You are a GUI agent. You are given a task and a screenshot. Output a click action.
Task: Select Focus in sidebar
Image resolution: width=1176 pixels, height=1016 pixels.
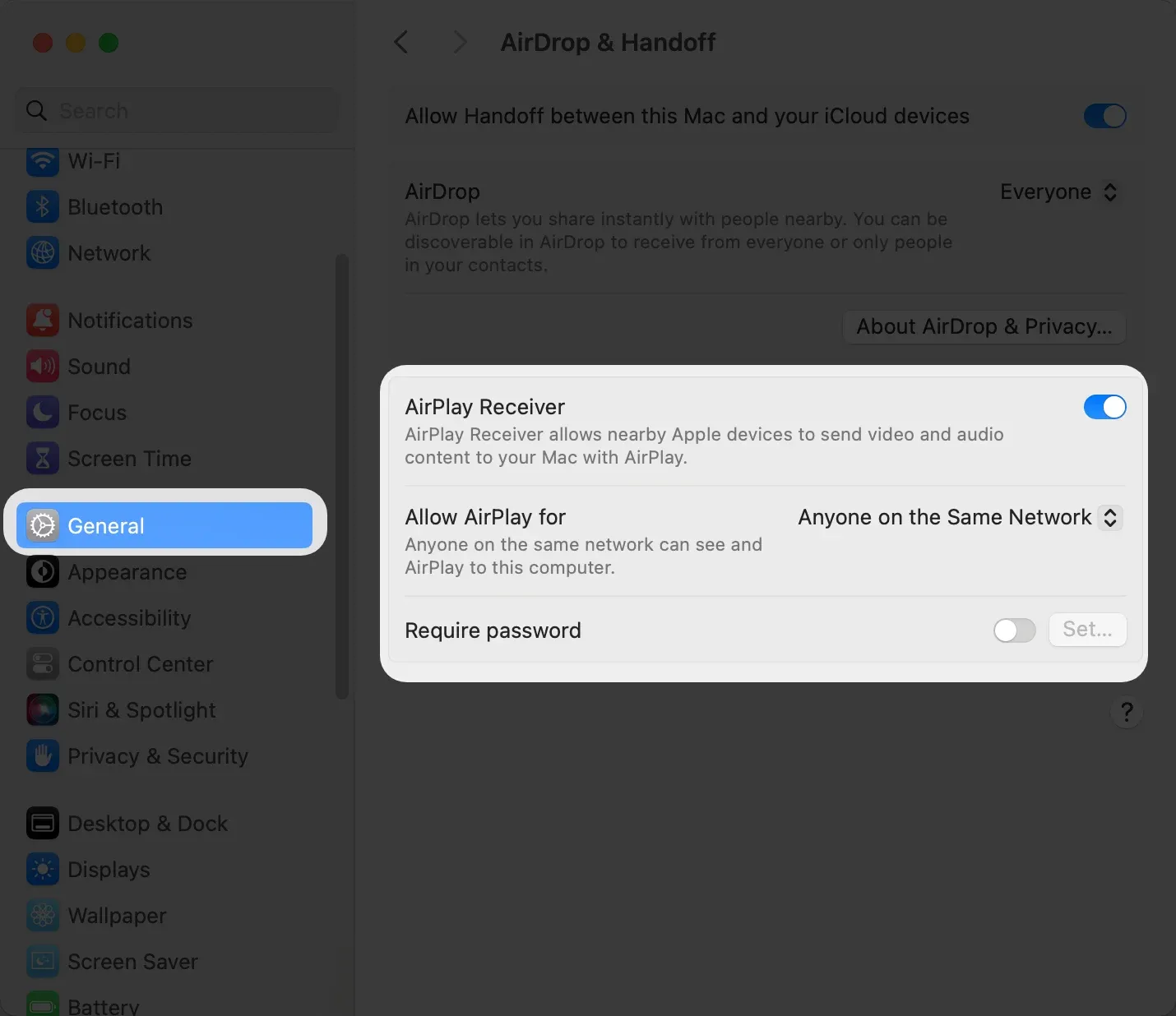97,413
